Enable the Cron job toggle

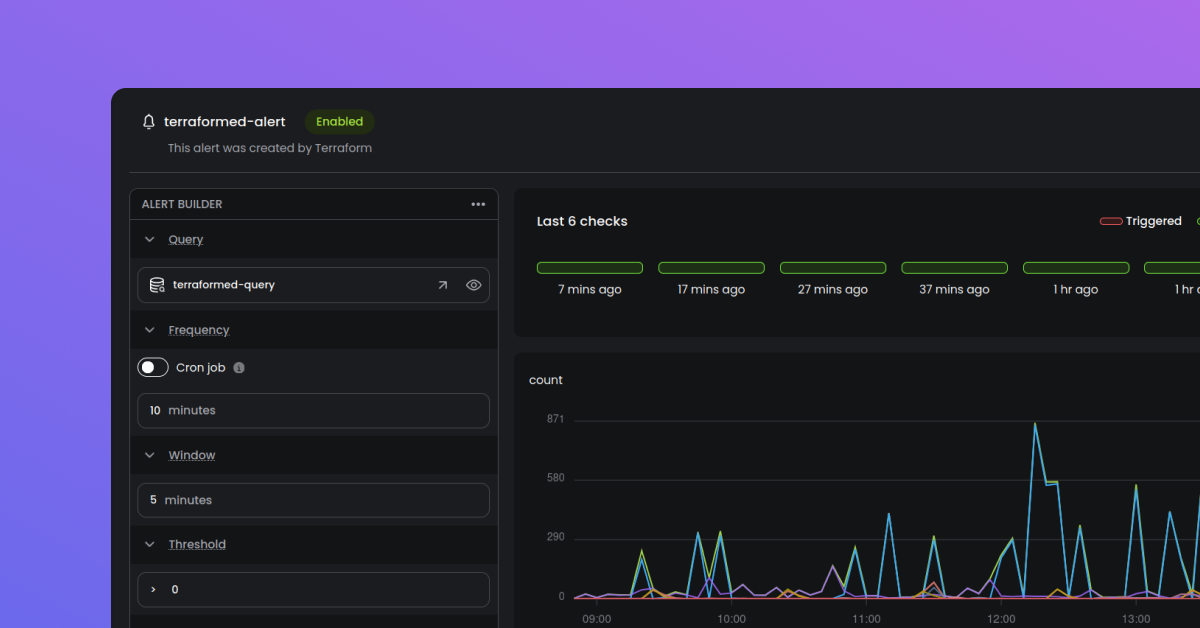152,367
